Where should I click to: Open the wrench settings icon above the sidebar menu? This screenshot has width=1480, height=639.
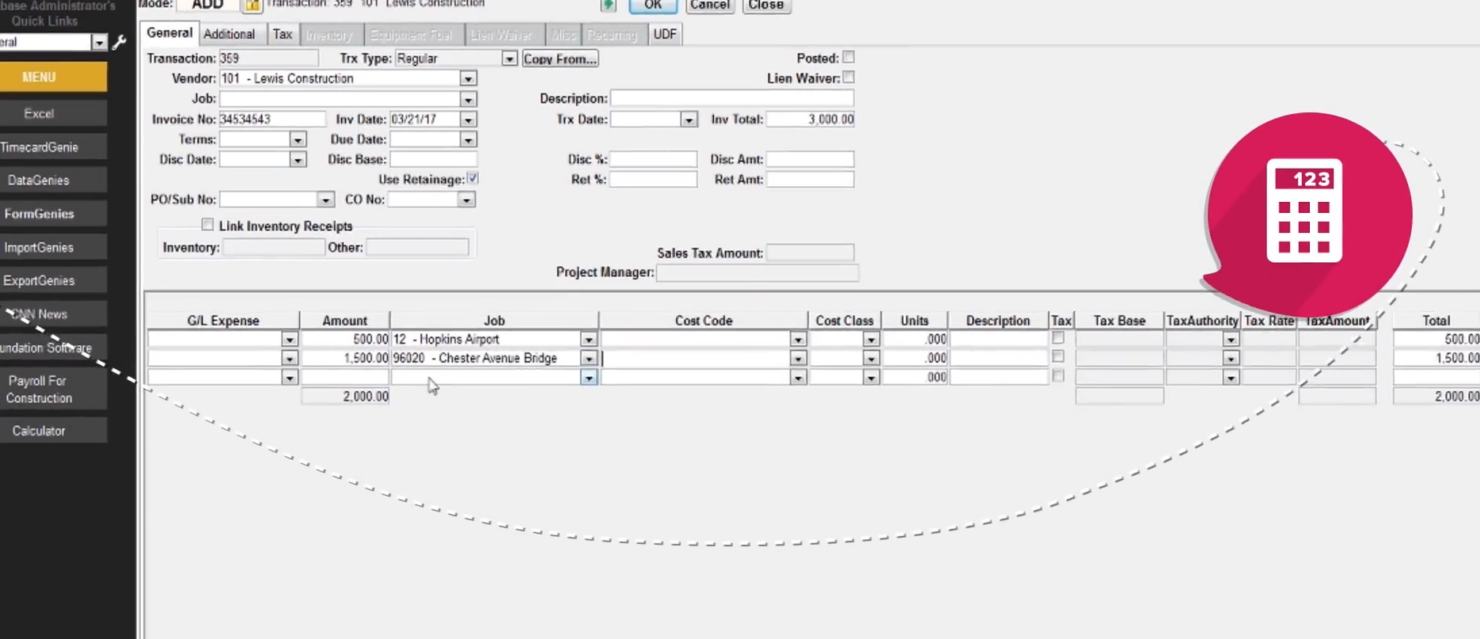[x=118, y=44]
